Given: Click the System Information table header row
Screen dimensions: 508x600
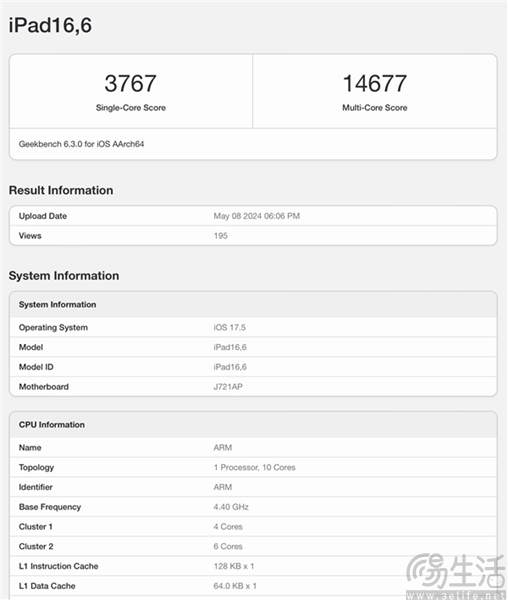Looking at the screenshot, I should (x=253, y=305).
